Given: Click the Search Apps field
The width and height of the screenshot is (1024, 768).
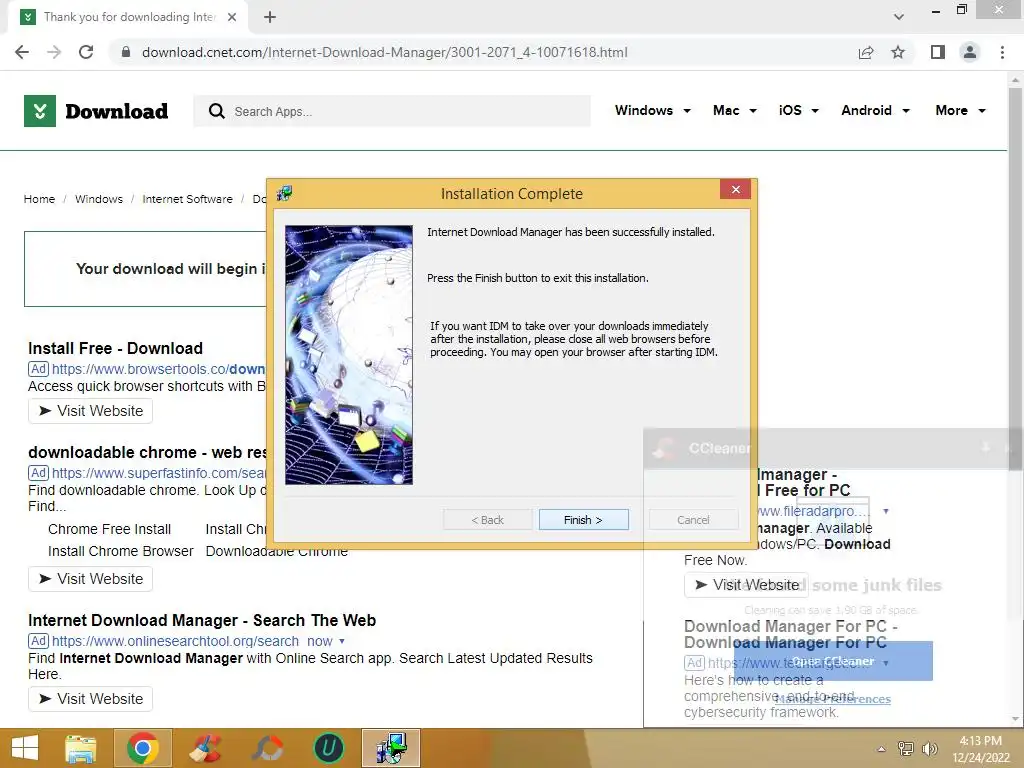Looking at the screenshot, I should [392, 112].
